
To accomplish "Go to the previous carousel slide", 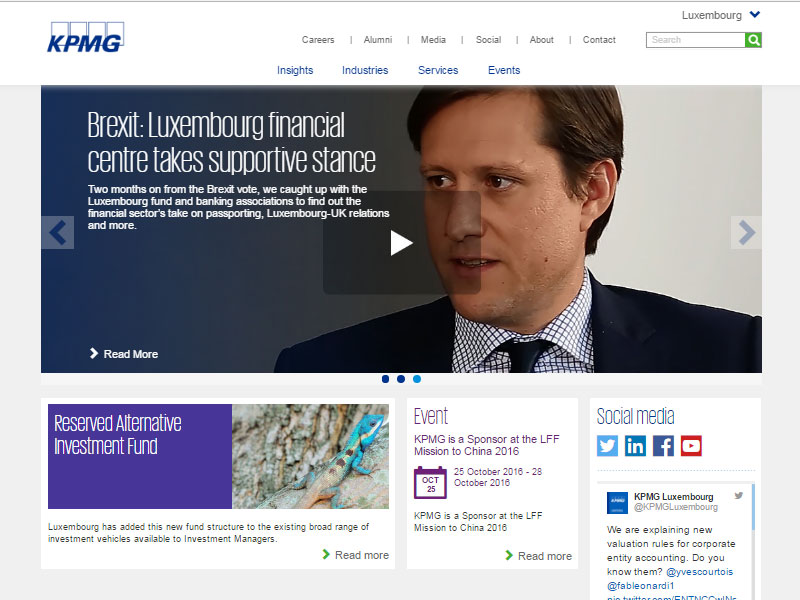I will 58,233.
